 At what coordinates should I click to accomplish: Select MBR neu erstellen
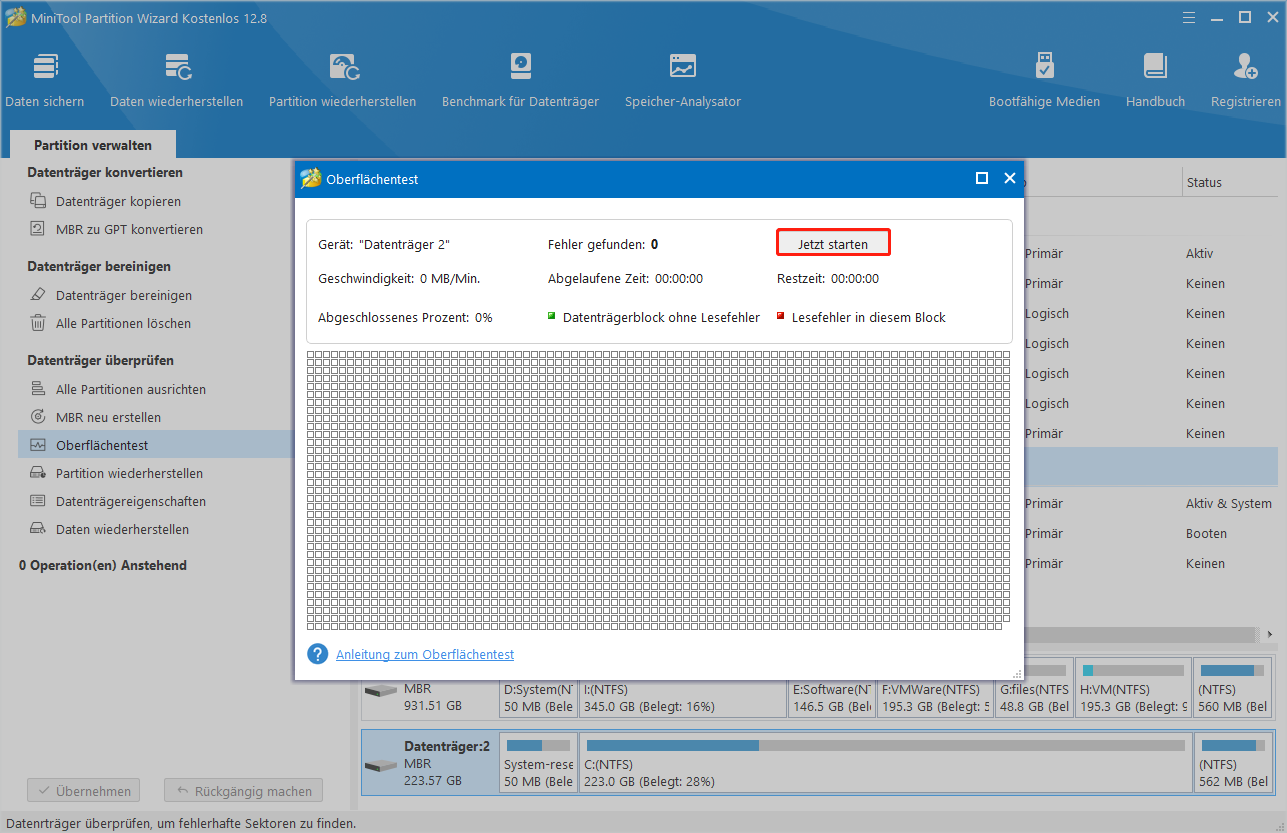pyautogui.click(x=108, y=417)
